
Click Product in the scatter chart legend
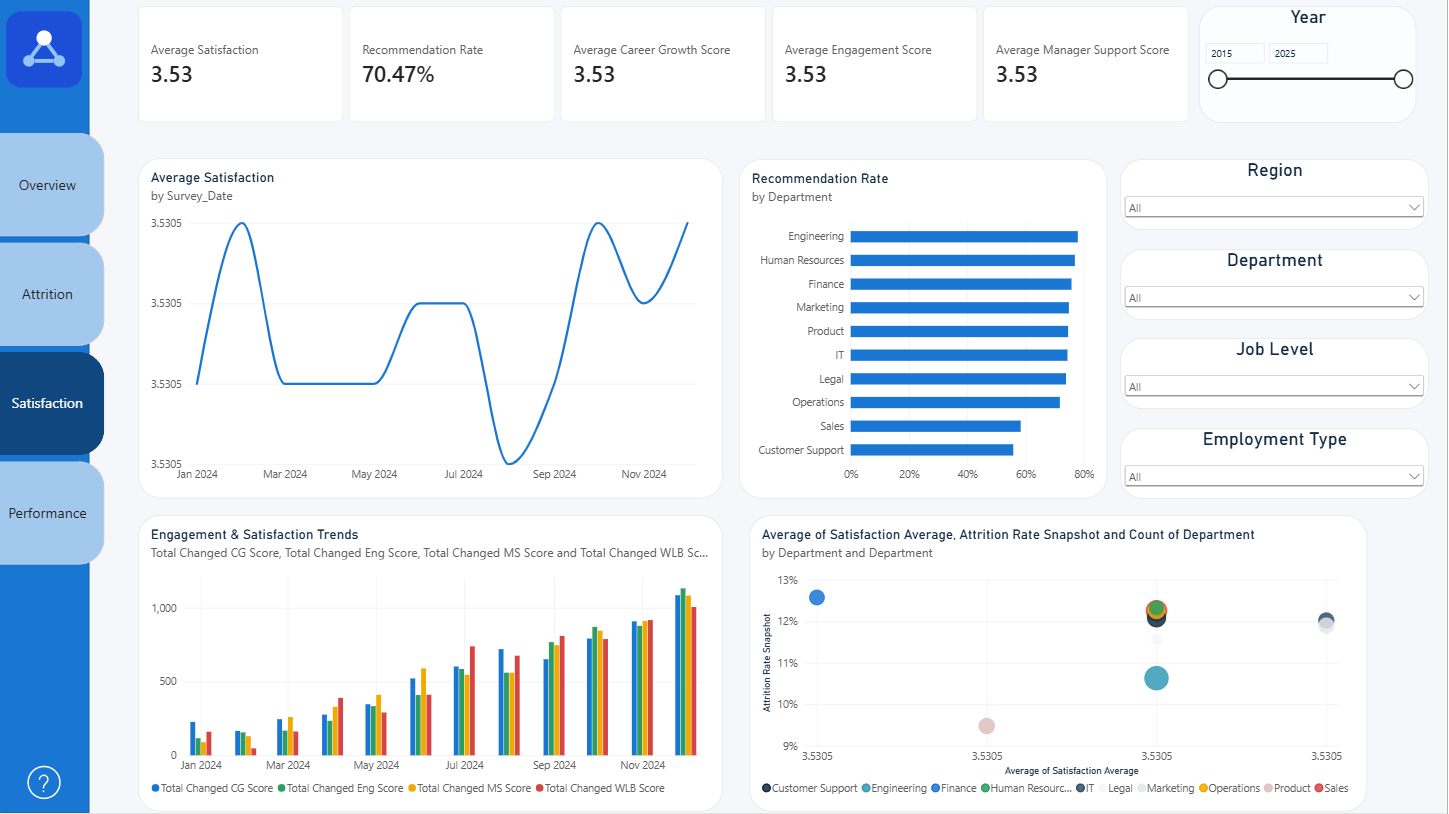coord(1288,788)
